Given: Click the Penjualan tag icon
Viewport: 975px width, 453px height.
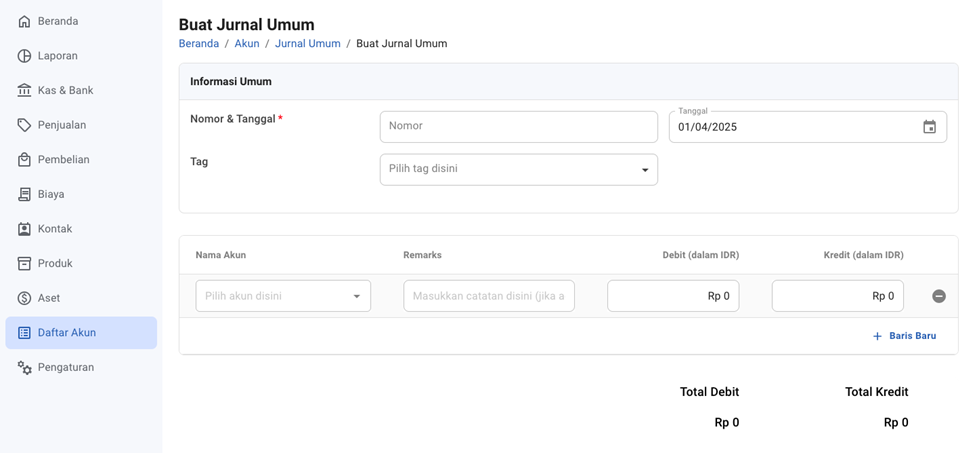Looking at the screenshot, I should click(x=24, y=125).
